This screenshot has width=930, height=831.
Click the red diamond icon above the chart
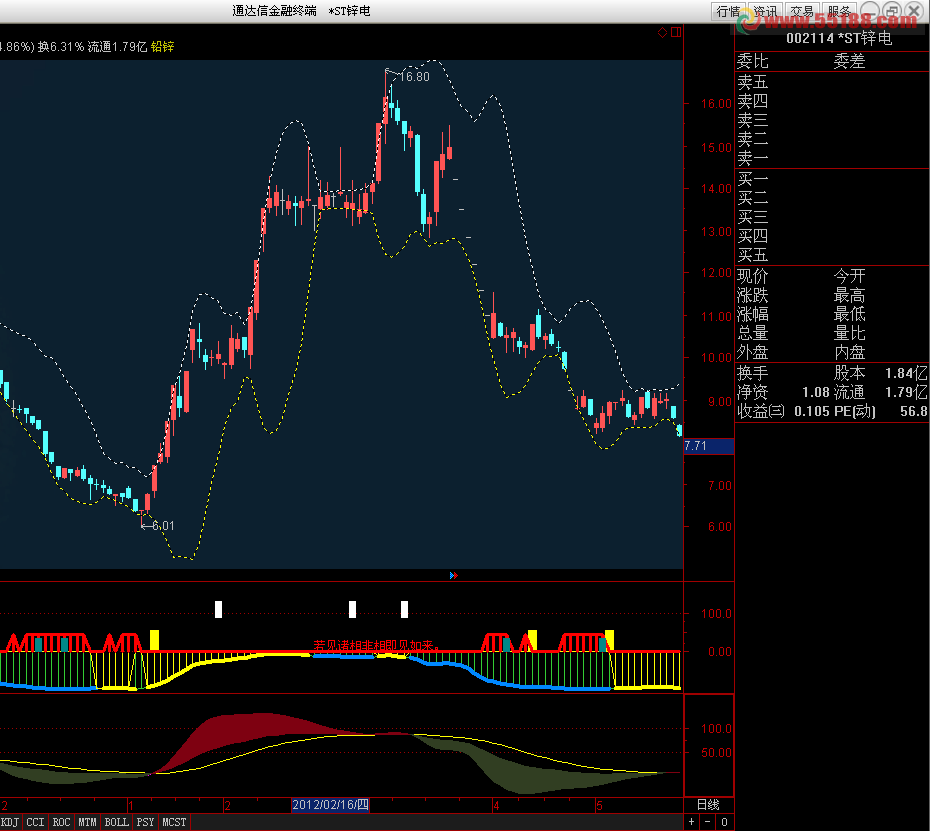663,32
